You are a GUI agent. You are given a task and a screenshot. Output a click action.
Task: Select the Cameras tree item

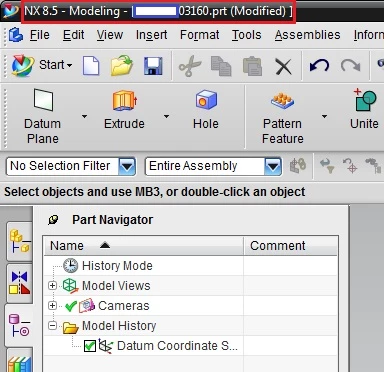pyautogui.click(x=123, y=306)
